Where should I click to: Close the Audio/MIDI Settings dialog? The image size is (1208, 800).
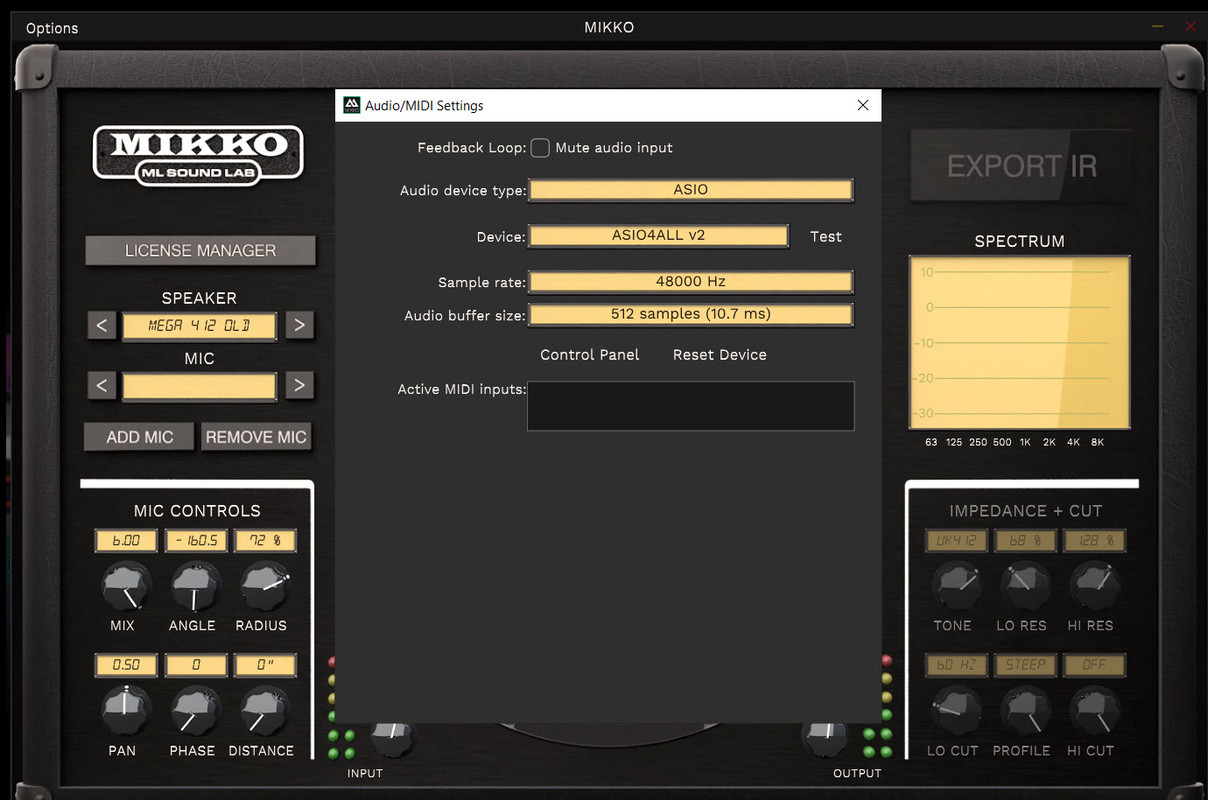tap(863, 105)
